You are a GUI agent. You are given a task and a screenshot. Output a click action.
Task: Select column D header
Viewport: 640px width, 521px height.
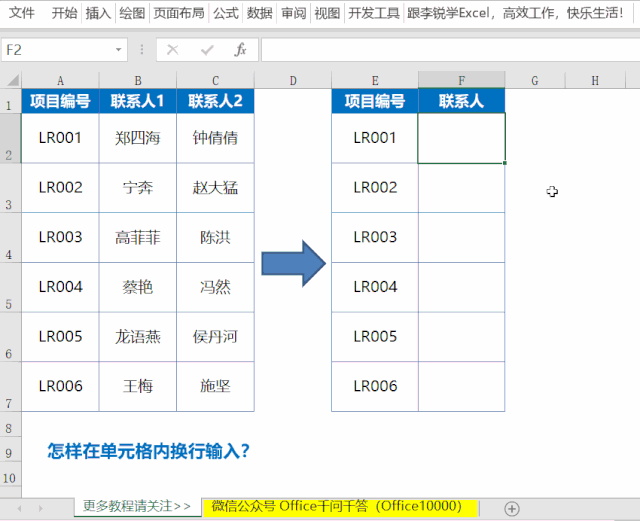pyautogui.click(x=293, y=80)
